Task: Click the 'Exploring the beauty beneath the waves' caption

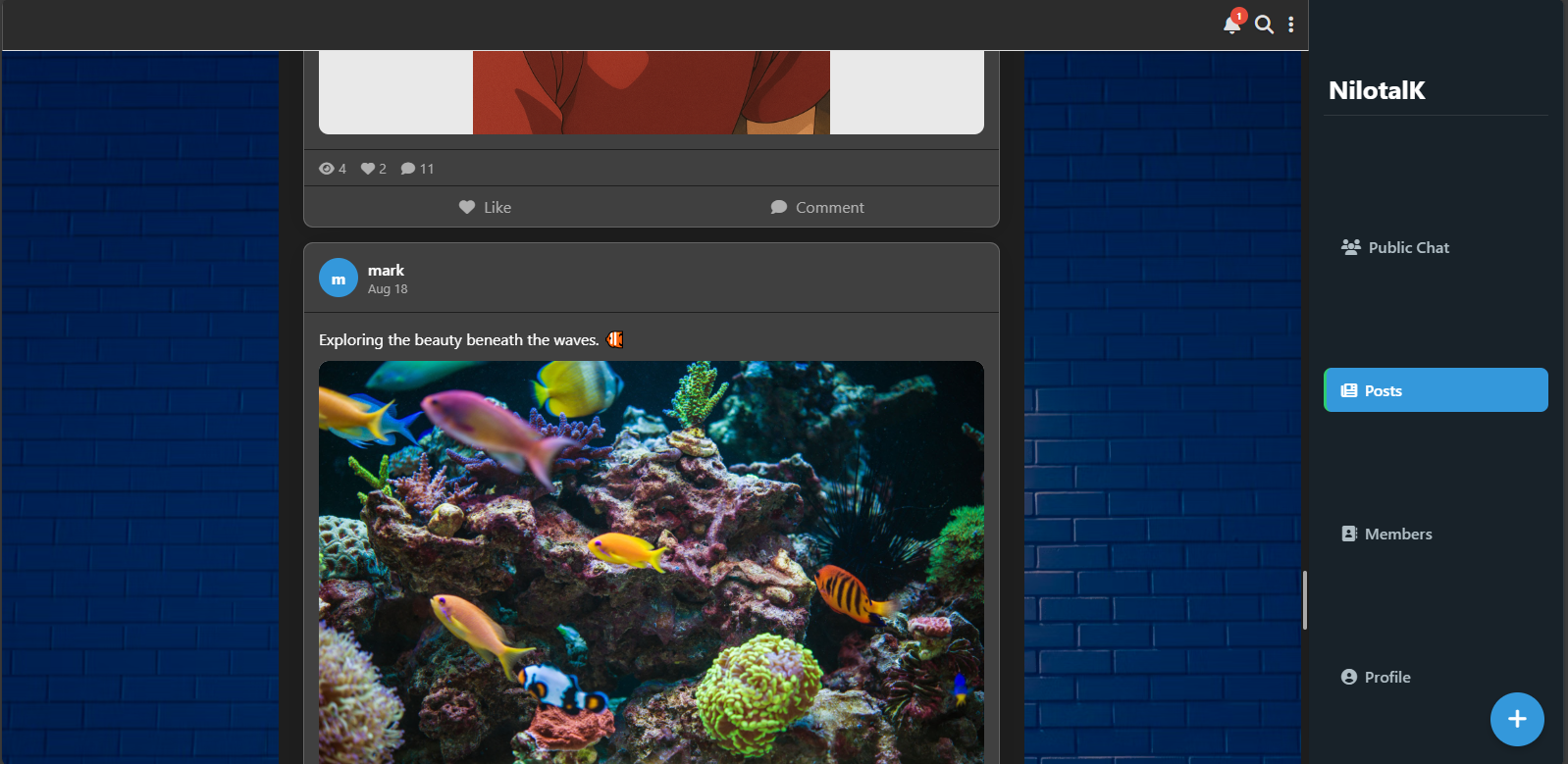Action: click(x=458, y=339)
